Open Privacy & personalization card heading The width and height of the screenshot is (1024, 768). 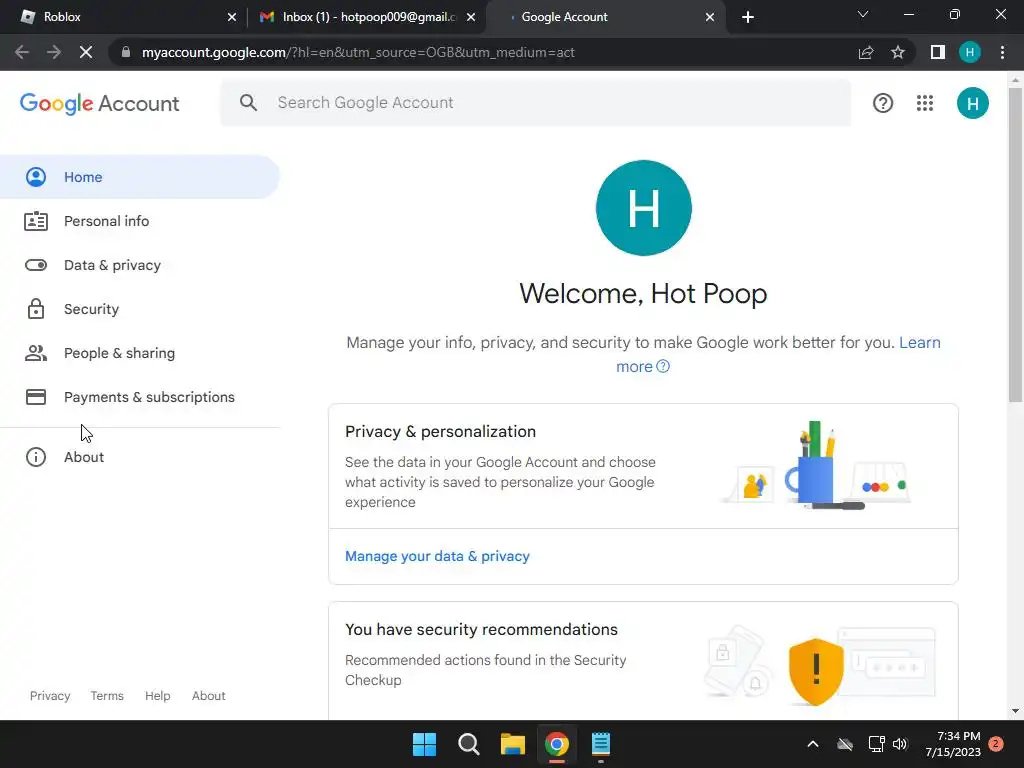pos(440,432)
